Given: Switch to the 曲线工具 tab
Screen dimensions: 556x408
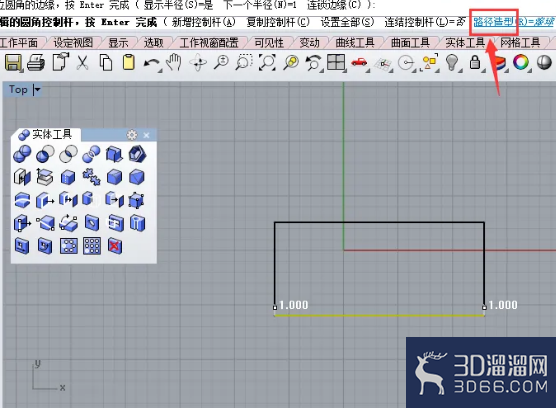Looking at the screenshot, I should (x=355, y=43).
